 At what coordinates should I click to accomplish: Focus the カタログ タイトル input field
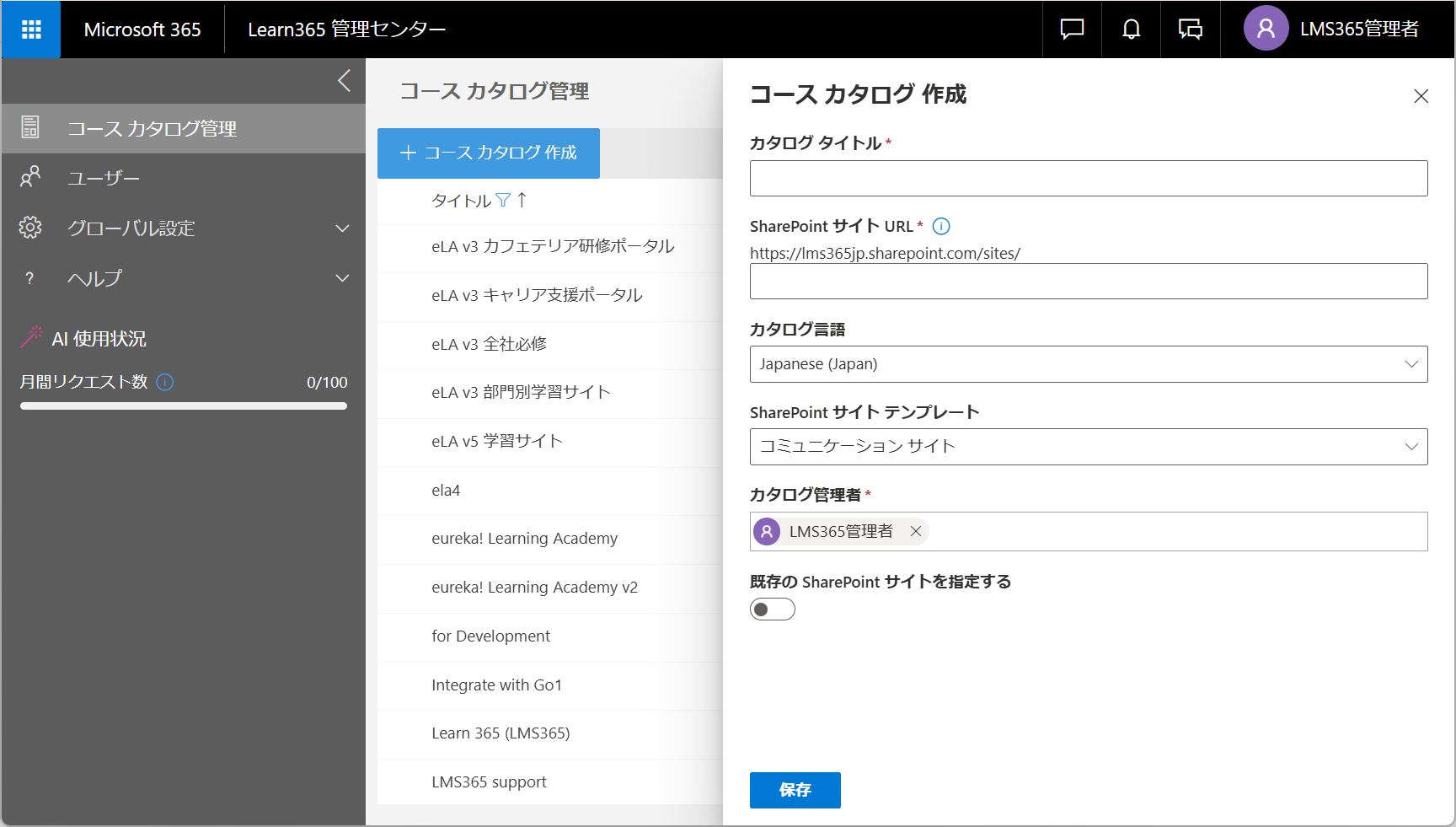point(1089,178)
